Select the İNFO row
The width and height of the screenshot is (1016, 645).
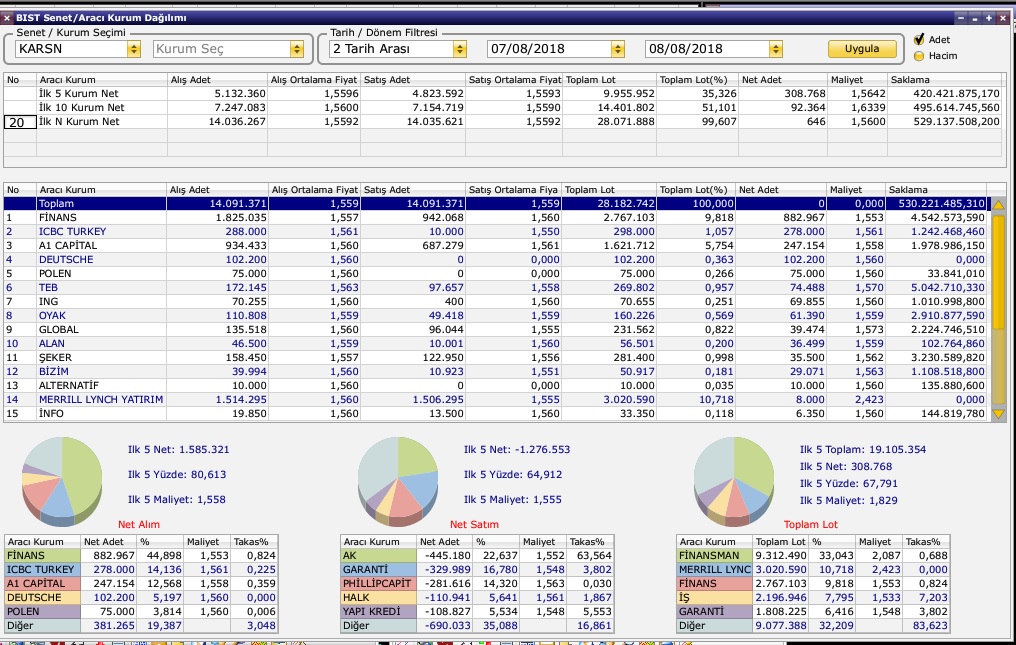coord(496,414)
